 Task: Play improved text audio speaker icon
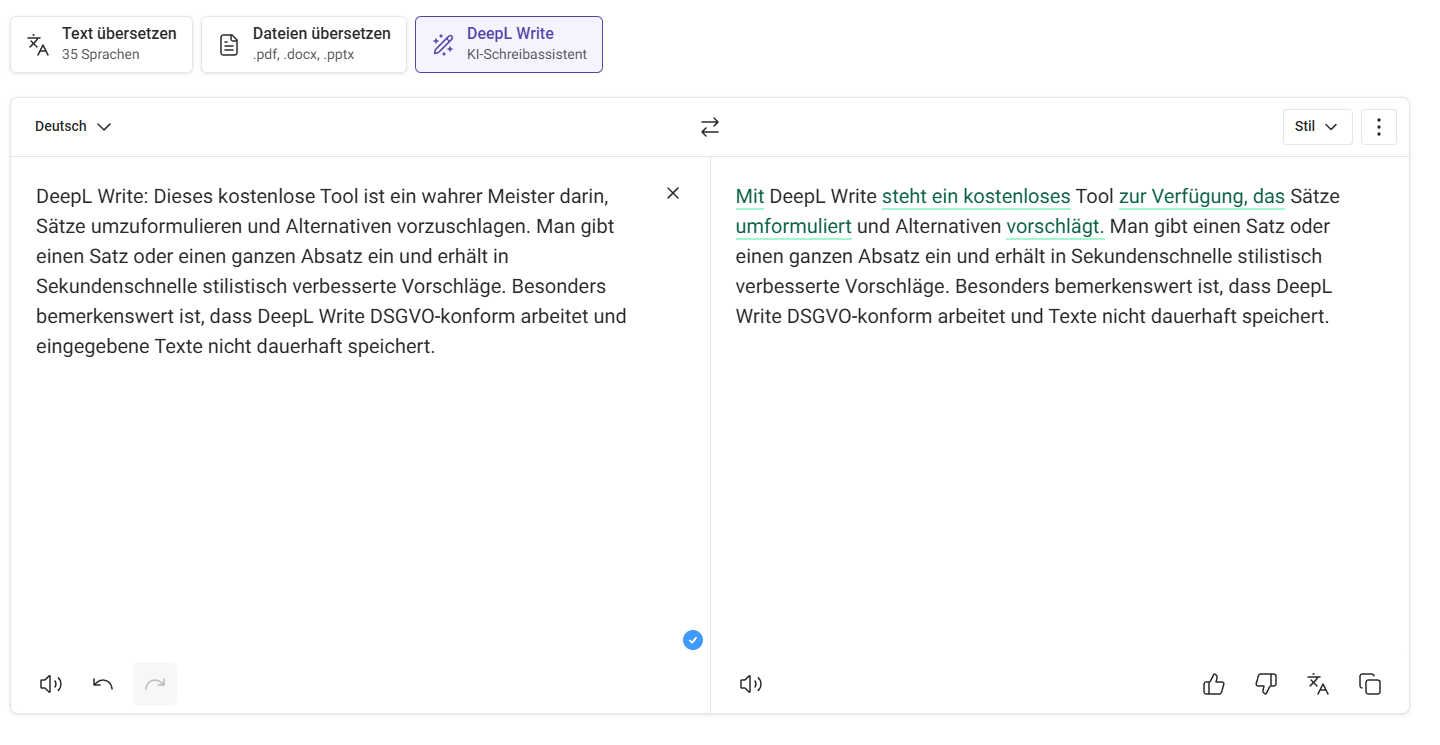(x=750, y=684)
